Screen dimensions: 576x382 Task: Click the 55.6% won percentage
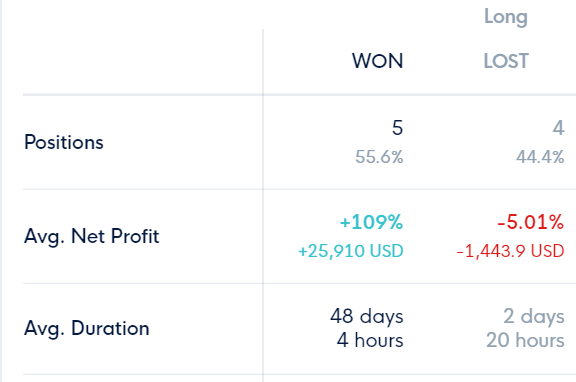click(x=379, y=157)
